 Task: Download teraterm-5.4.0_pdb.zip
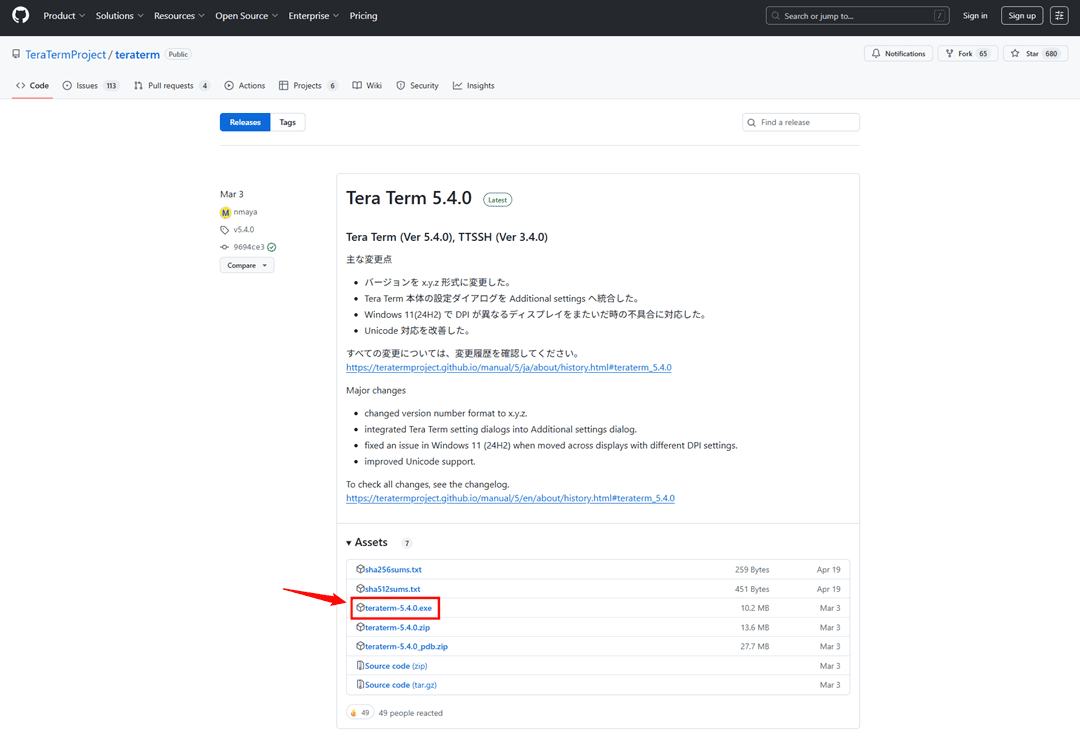tap(406, 647)
